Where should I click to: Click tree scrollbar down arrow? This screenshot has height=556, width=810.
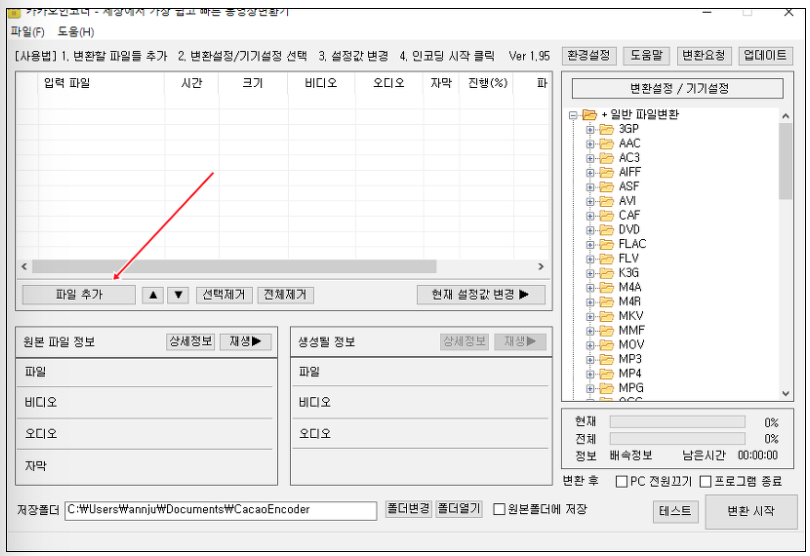pyautogui.click(x=785, y=393)
